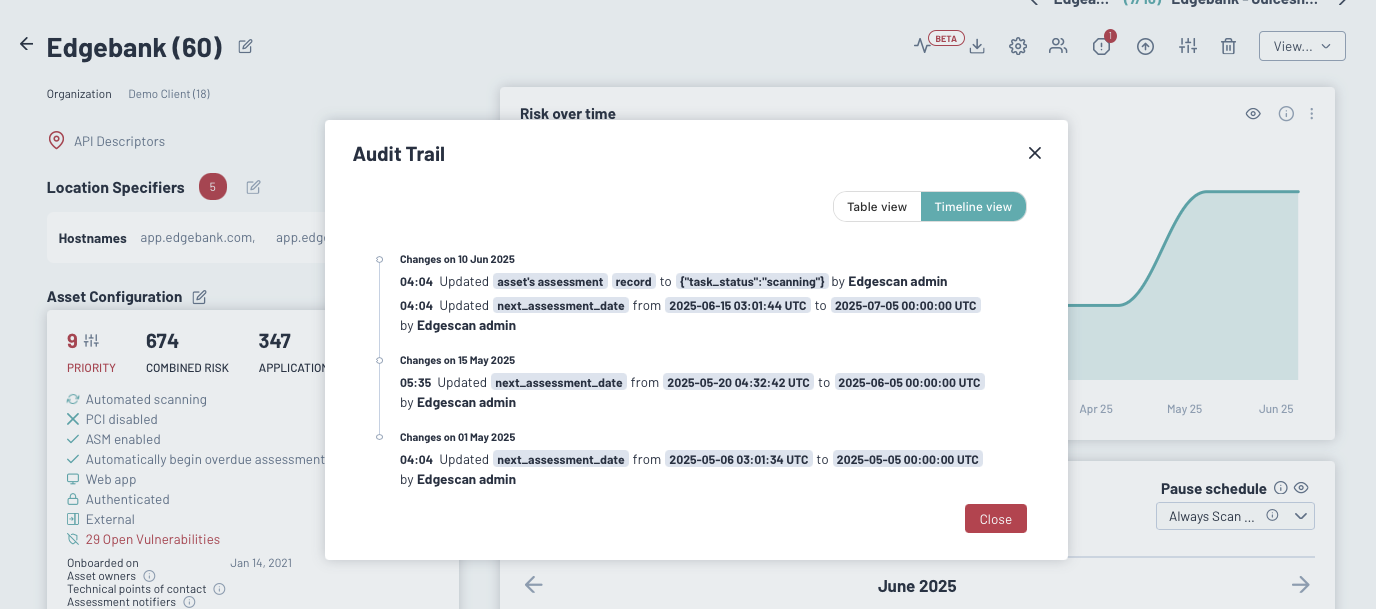Show info for Assessment notifiers
The width and height of the screenshot is (1376, 609).
tap(189, 602)
